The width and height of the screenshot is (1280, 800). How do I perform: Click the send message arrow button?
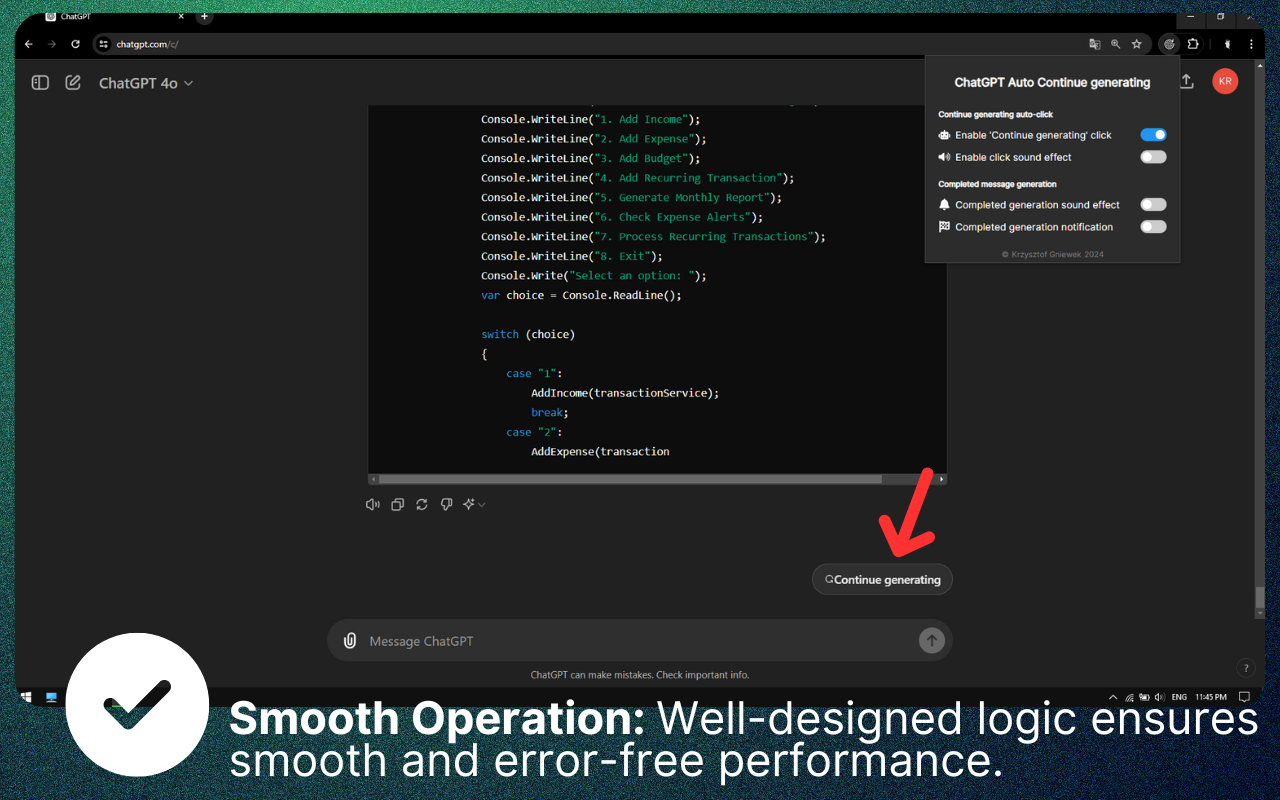(x=932, y=641)
